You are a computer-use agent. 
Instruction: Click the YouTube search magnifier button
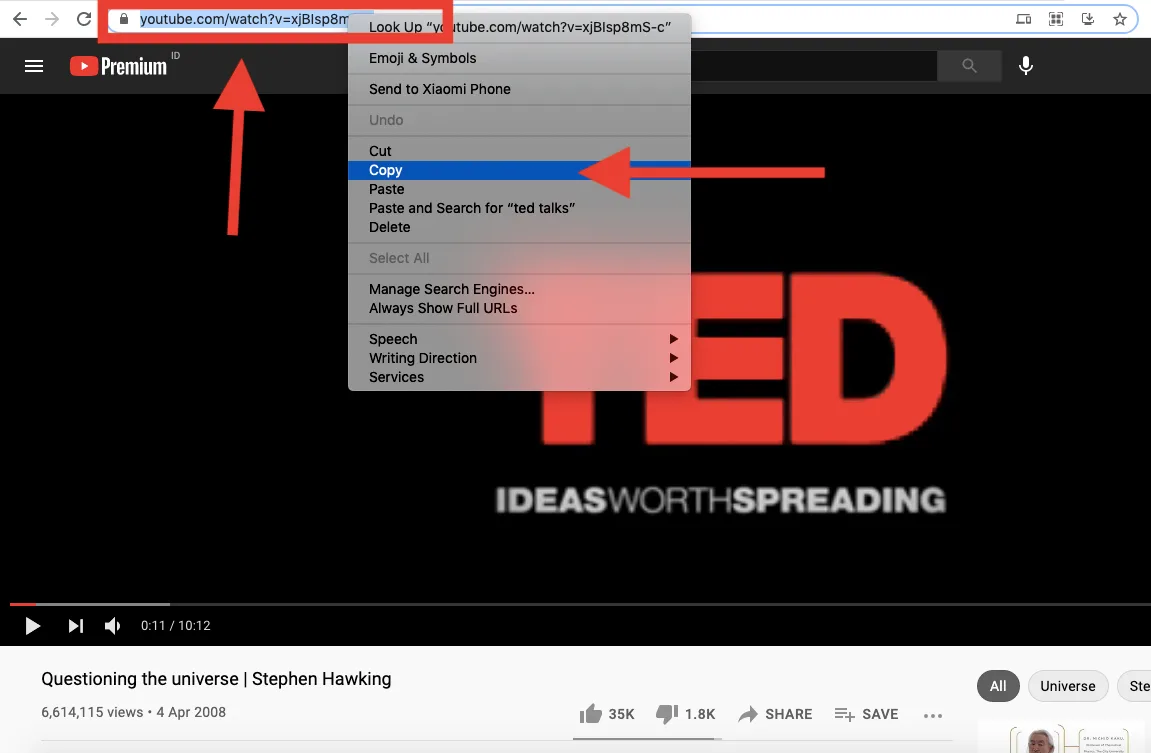click(969, 66)
